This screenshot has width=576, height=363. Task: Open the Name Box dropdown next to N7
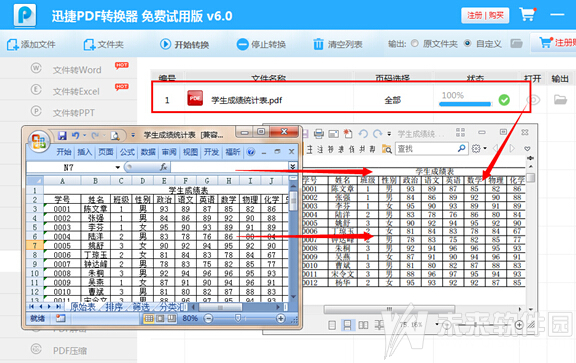click(118, 168)
